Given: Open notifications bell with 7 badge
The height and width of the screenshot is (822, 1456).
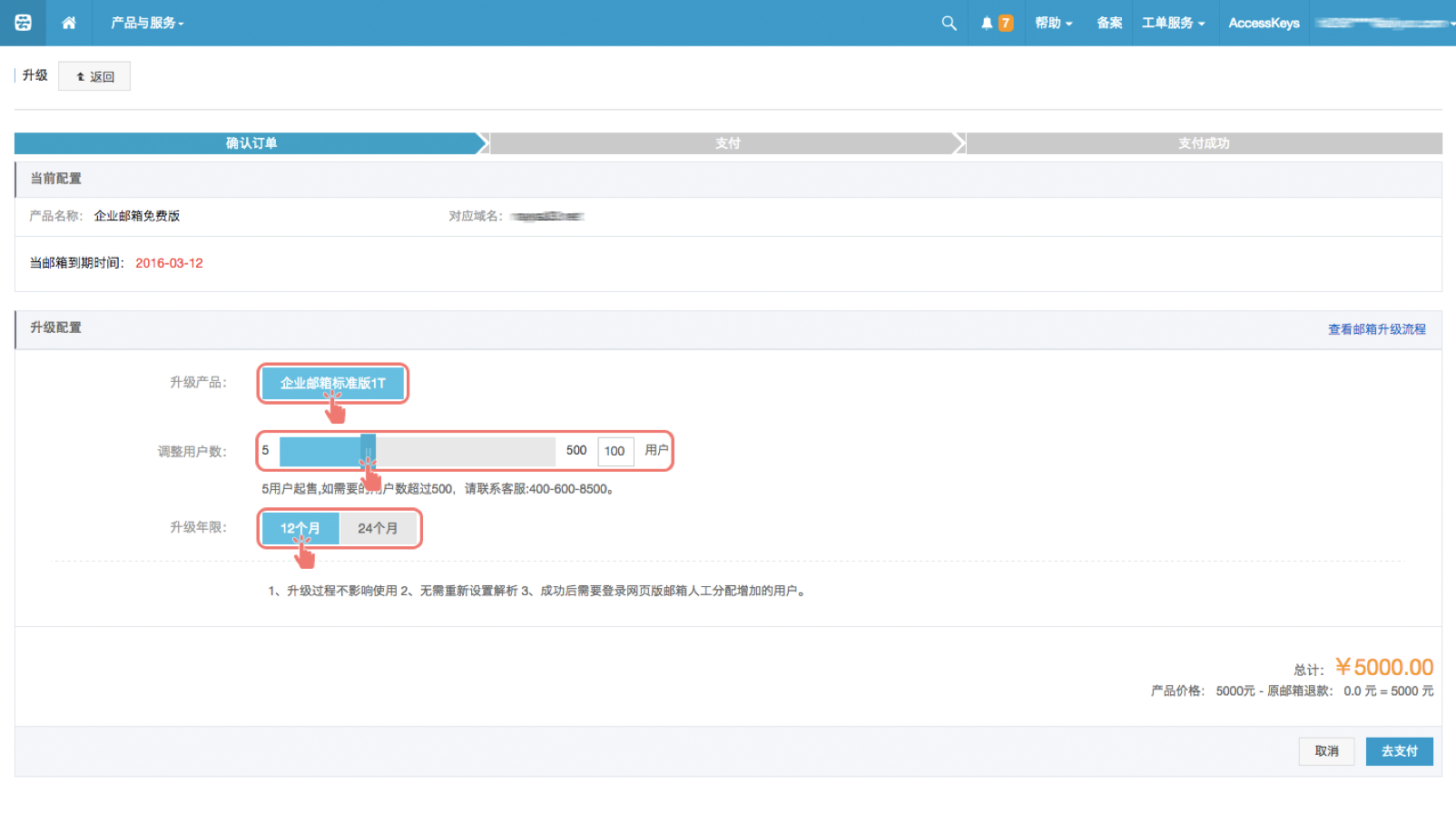Looking at the screenshot, I should point(996,23).
